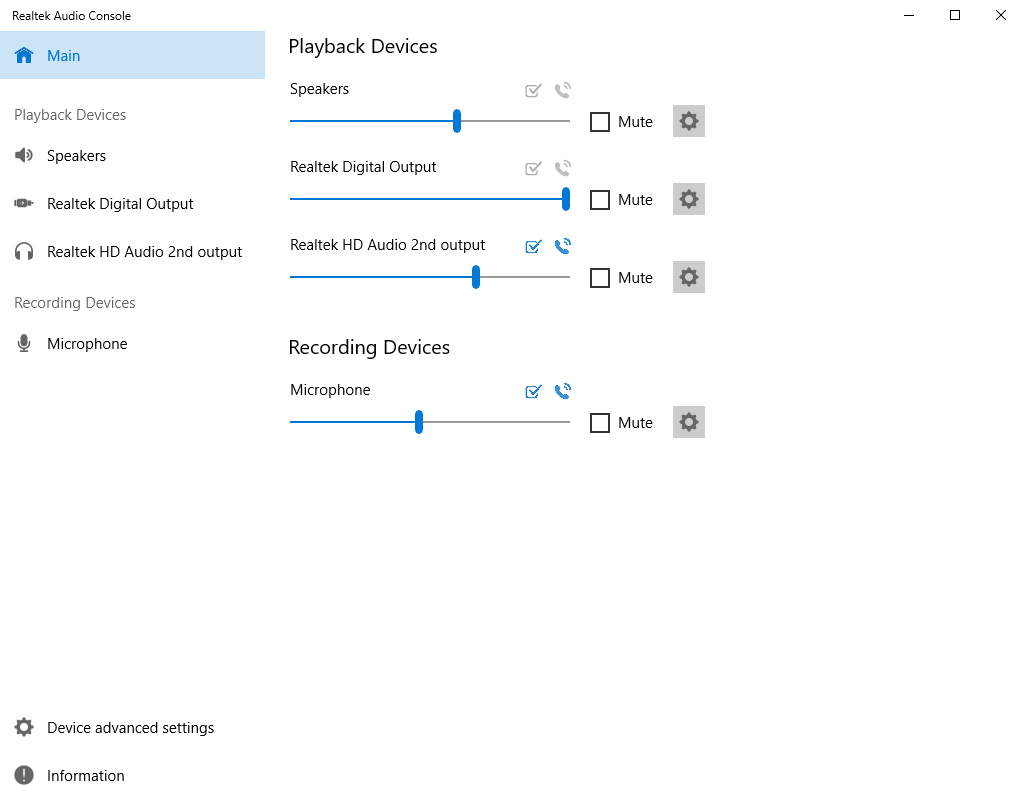This screenshot has width=1021, height=797.
Task: Click the default device checkmark for Microphone
Action: click(533, 391)
